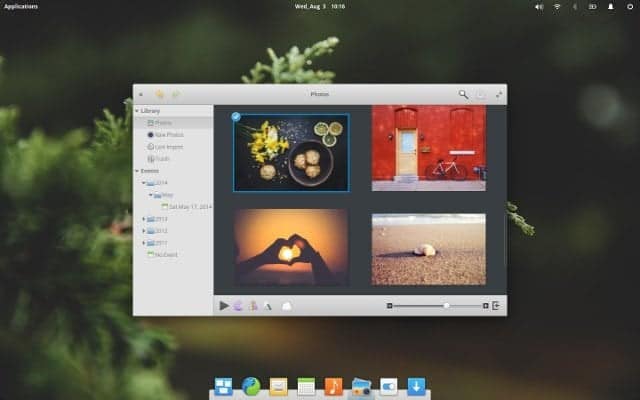Click the search magnifier icon in the Photos header

tap(463, 94)
